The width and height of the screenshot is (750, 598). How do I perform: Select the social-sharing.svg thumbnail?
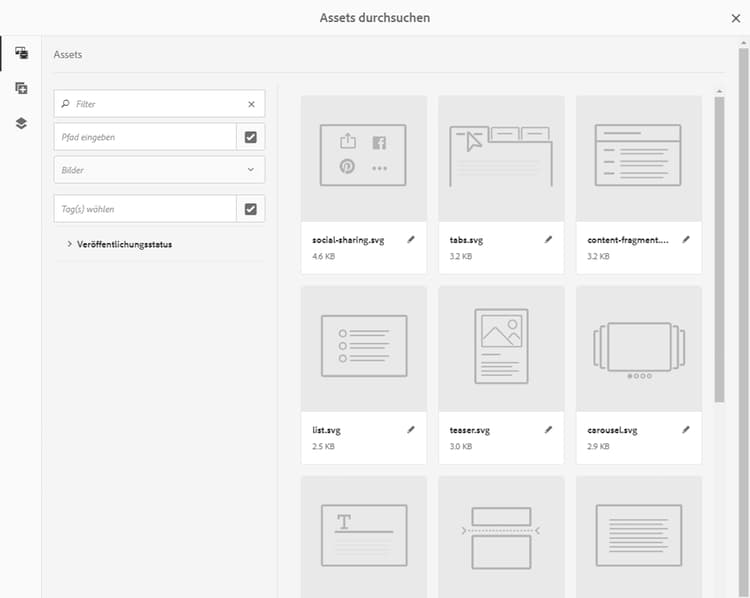364,158
